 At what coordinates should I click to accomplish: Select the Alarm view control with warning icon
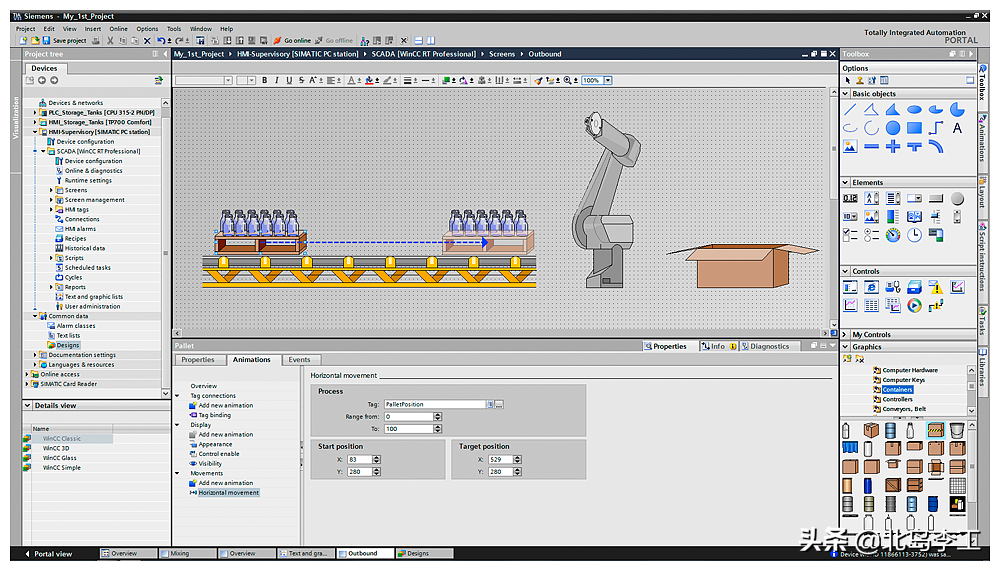(936, 288)
